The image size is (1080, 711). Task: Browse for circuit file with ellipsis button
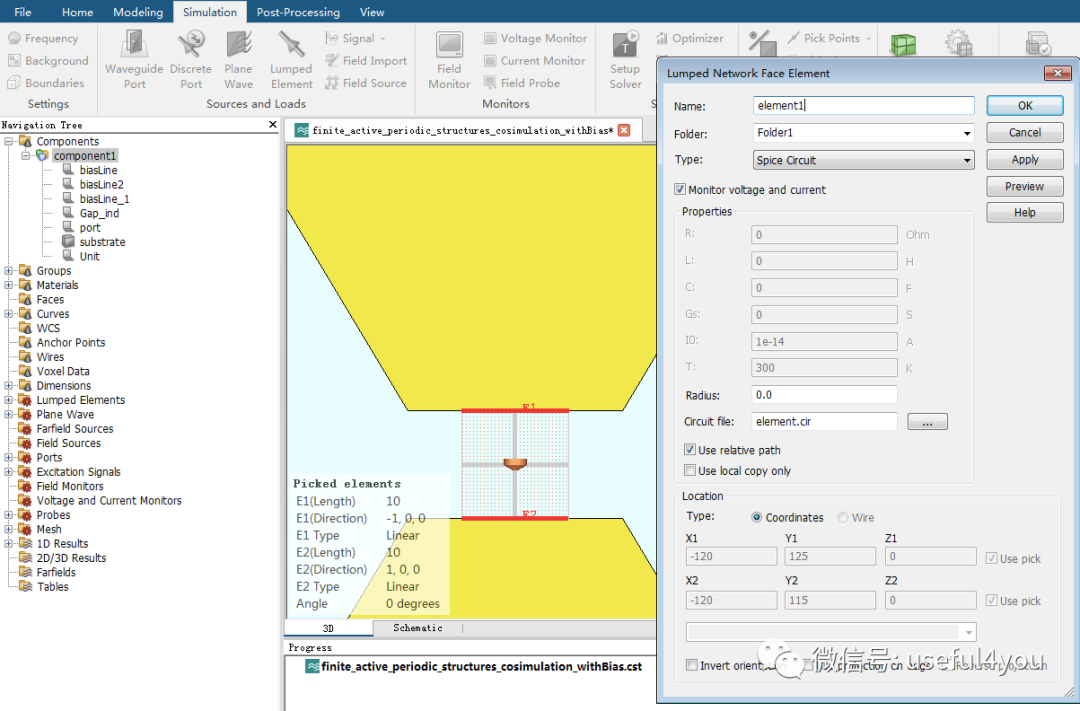(x=927, y=422)
